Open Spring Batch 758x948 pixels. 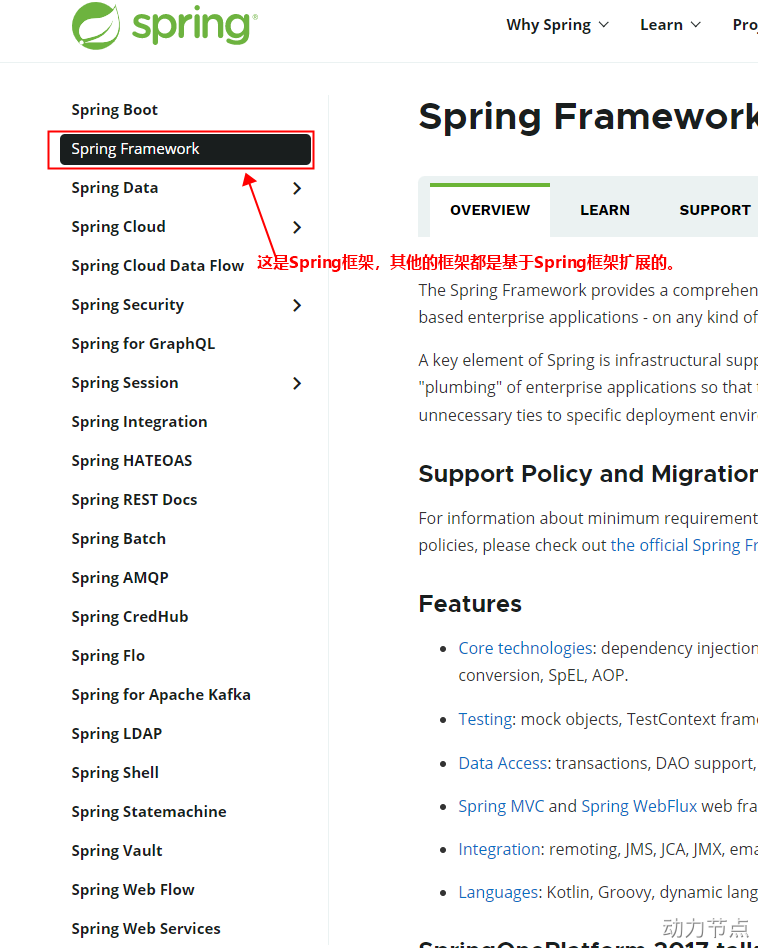pos(118,539)
